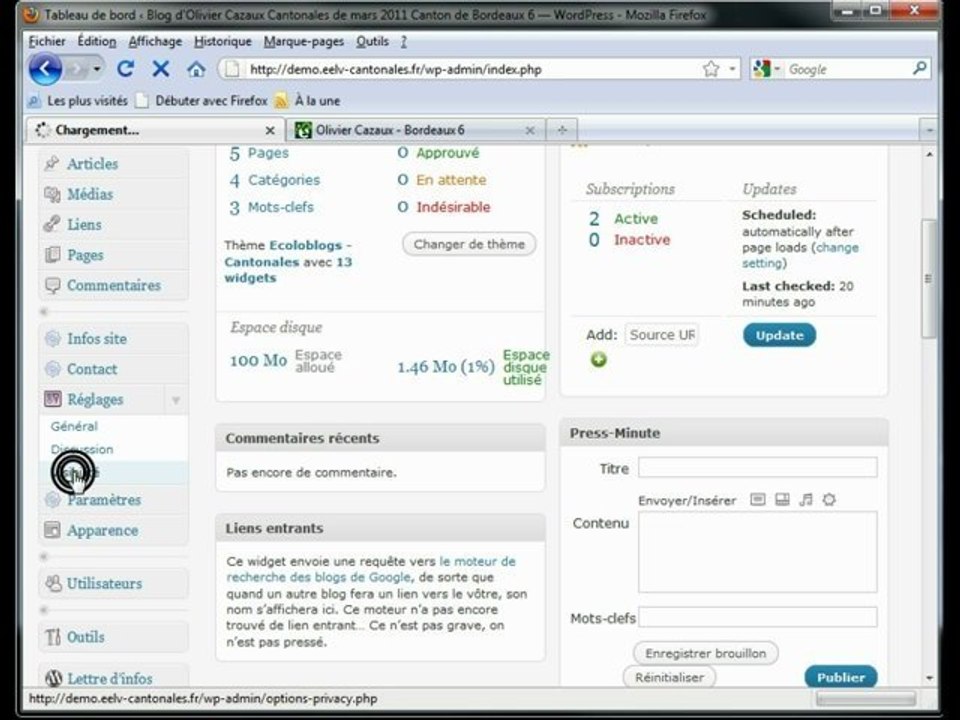Click the Articles pin icon in sidebar
The height and width of the screenshot is (720, 960).
pyautogui.click(x=53, y=163)
